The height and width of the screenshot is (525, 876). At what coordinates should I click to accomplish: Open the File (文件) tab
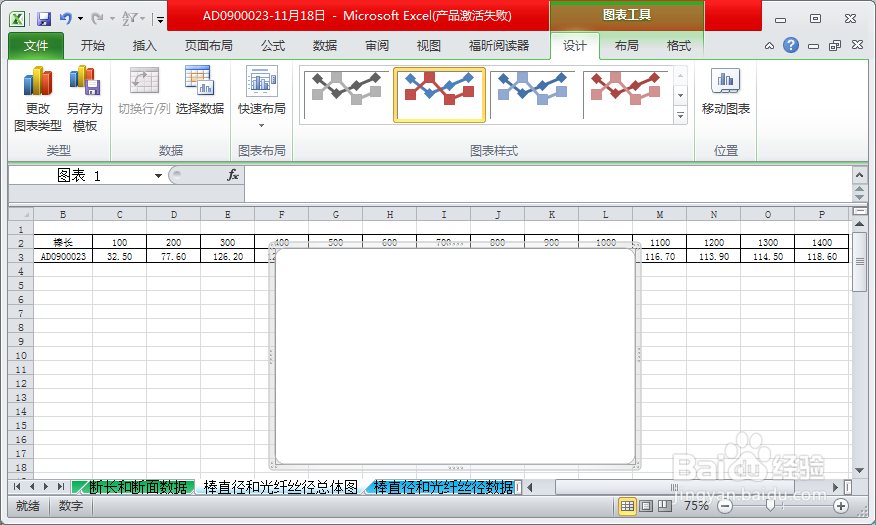pyautogui.click(x=36, y=46)
